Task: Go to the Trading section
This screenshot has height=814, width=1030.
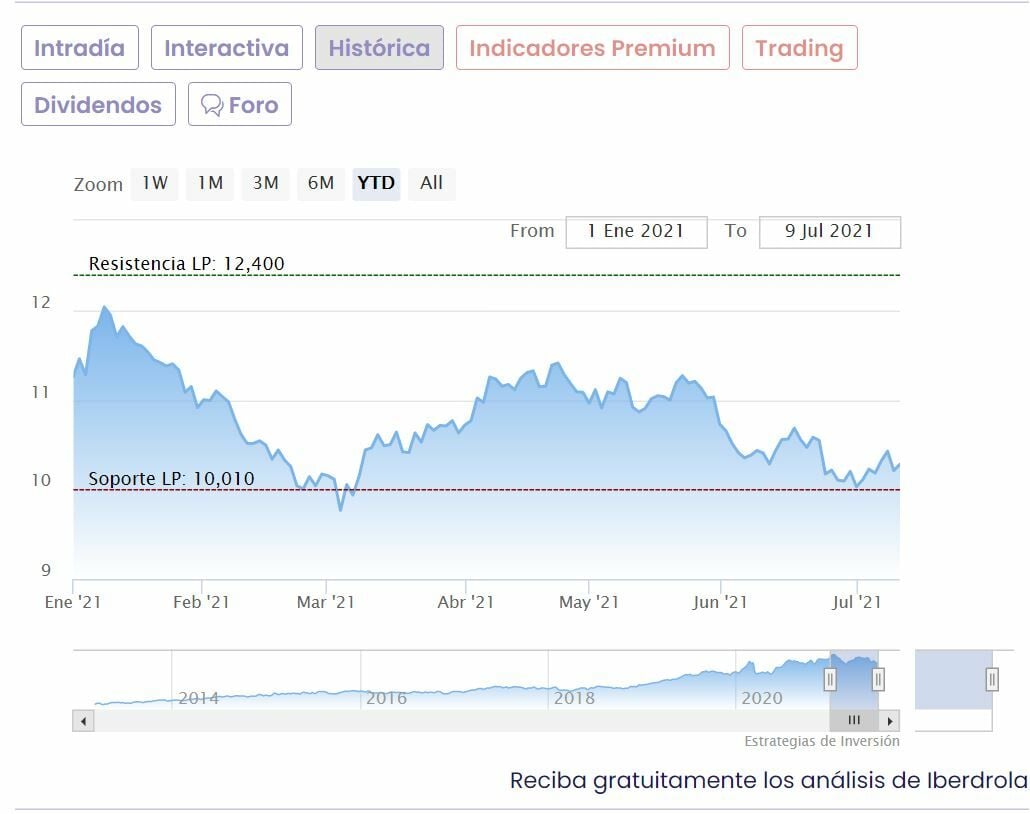Action: coord(799,48)
